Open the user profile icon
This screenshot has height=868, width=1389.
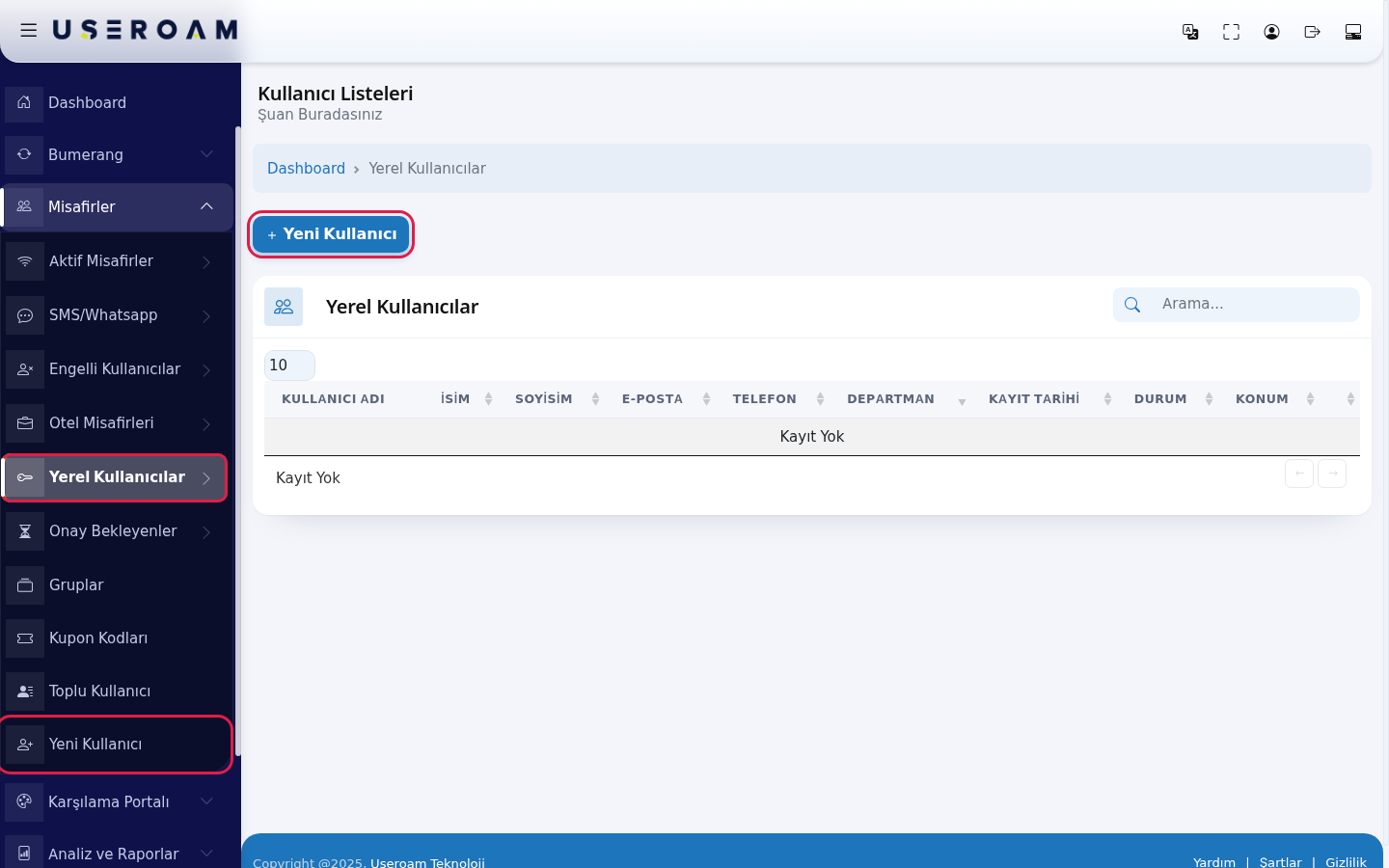[1271, 32]
